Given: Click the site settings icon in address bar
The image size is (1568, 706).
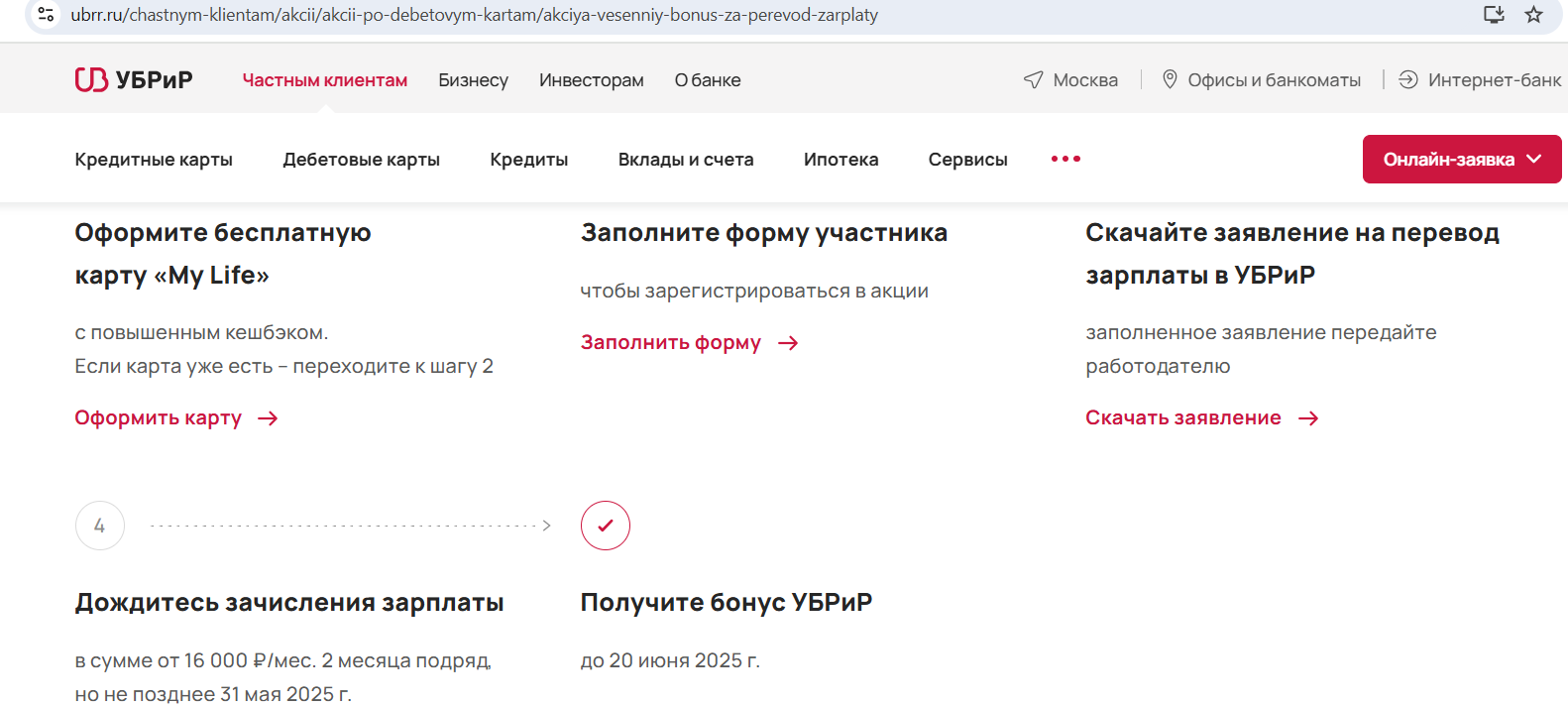Looking at the screenshot, I should [x=46, y=15].
